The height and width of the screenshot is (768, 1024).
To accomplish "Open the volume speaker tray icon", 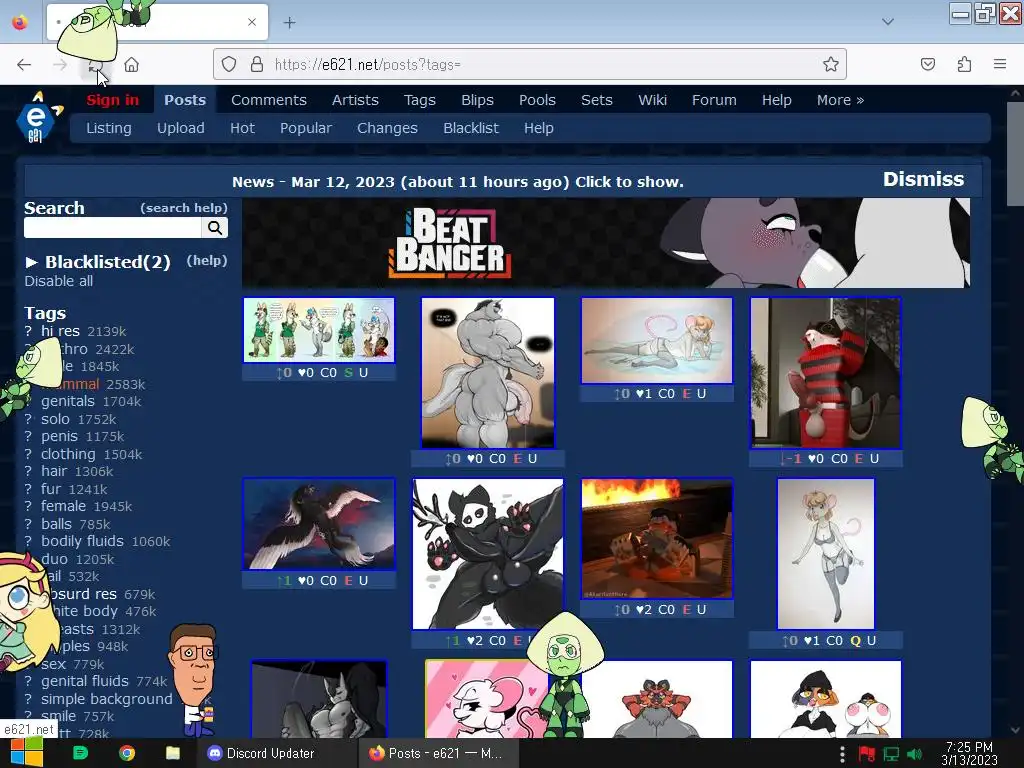I will pyautogui.click(x=915, y=754).
